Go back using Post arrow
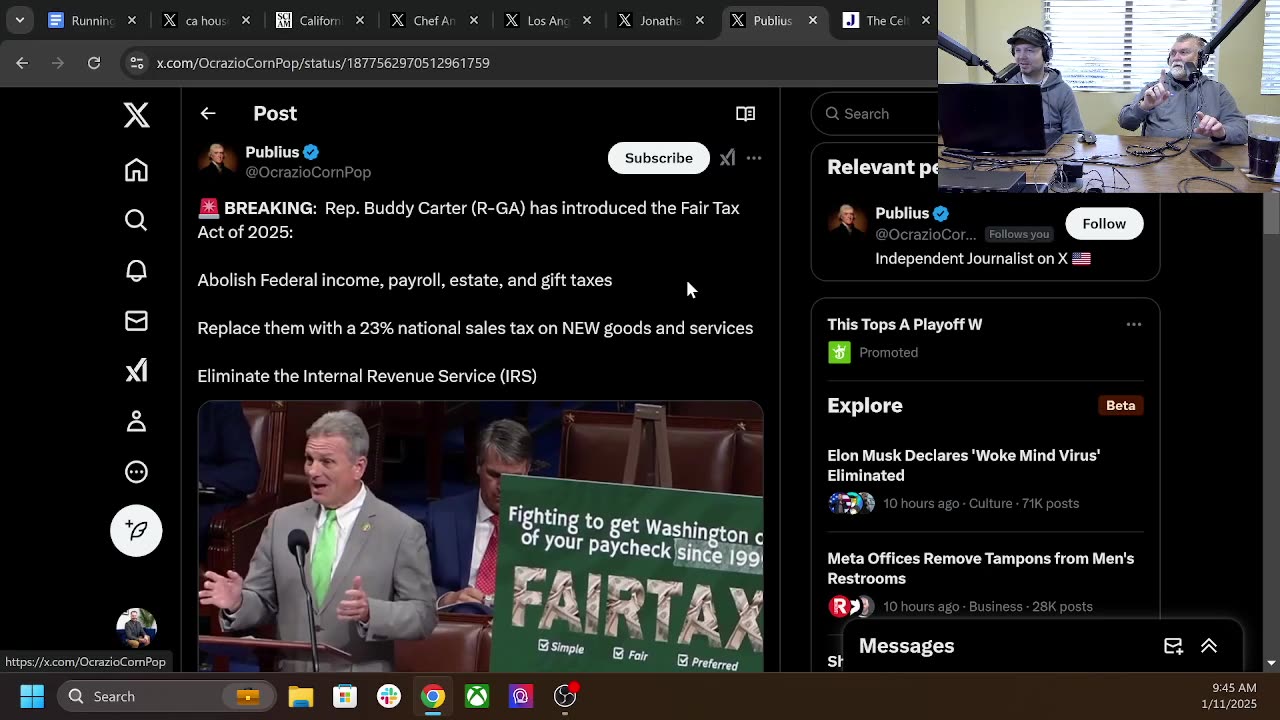The height and width of the screenshot is (720, 1280). point(208,113)
